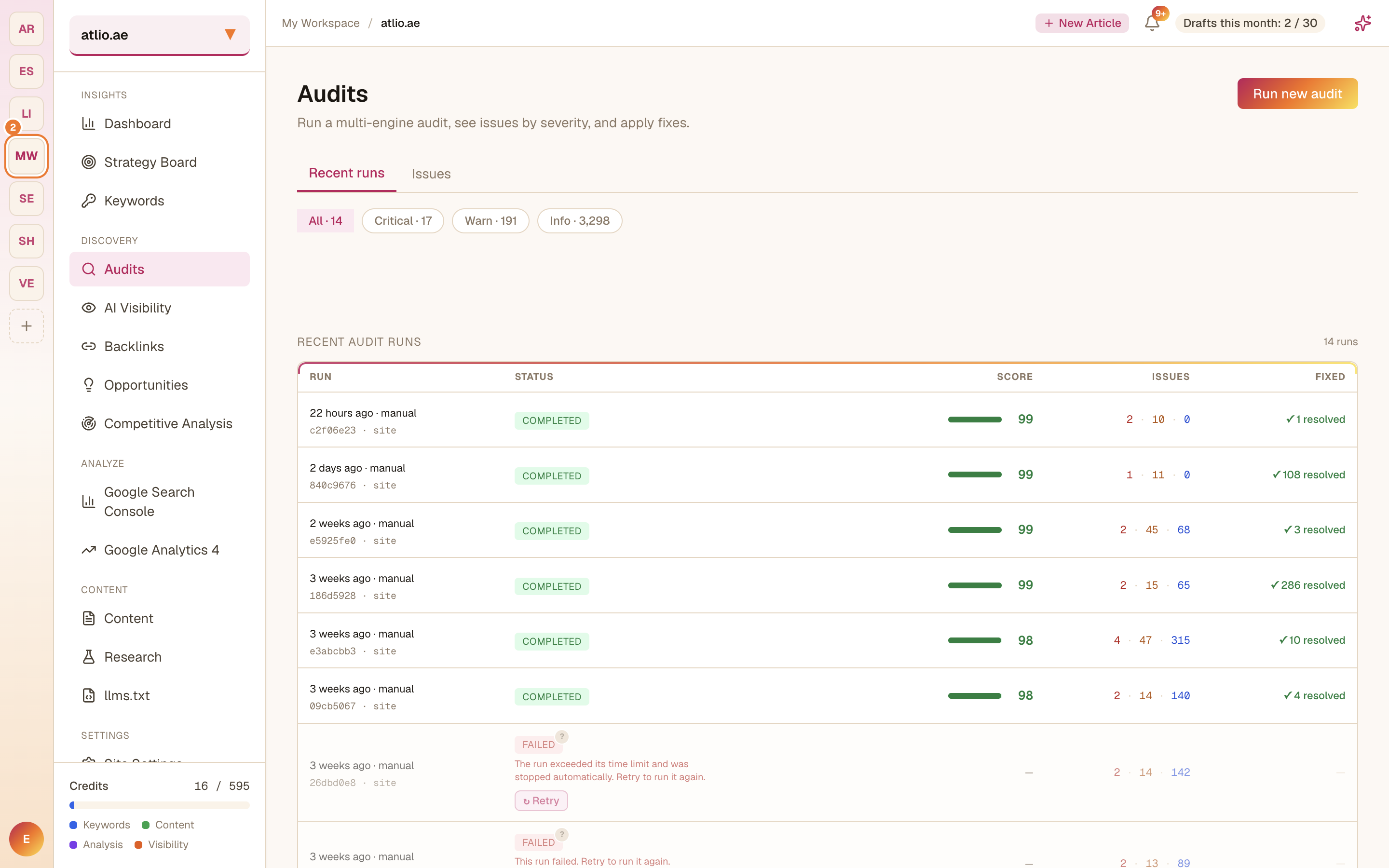Open the user avatar E menu
1389x868 pixels.
pos(27,839)
